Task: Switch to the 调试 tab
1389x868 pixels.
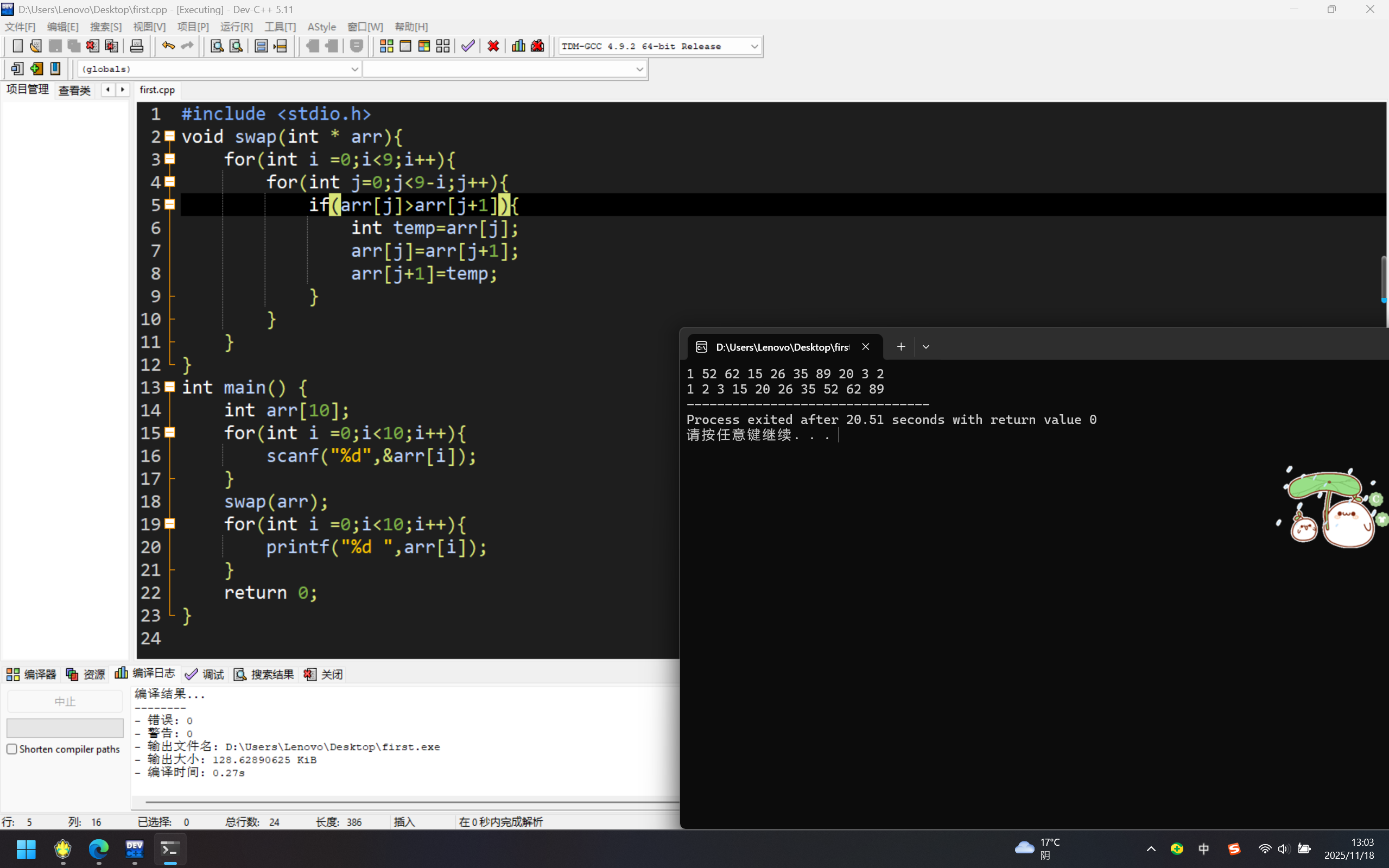Action: [205, 674]
